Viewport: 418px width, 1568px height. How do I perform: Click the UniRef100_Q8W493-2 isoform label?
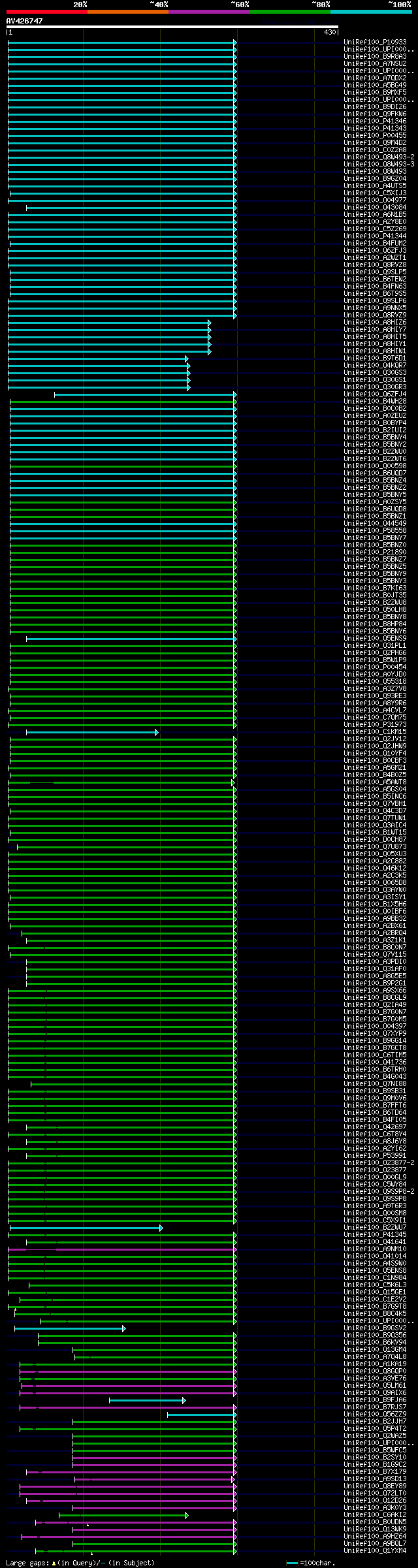click(379, 157)
